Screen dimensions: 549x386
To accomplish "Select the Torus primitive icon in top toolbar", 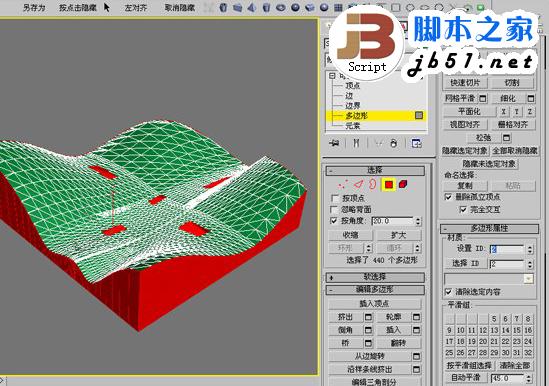I will (280, 7).
